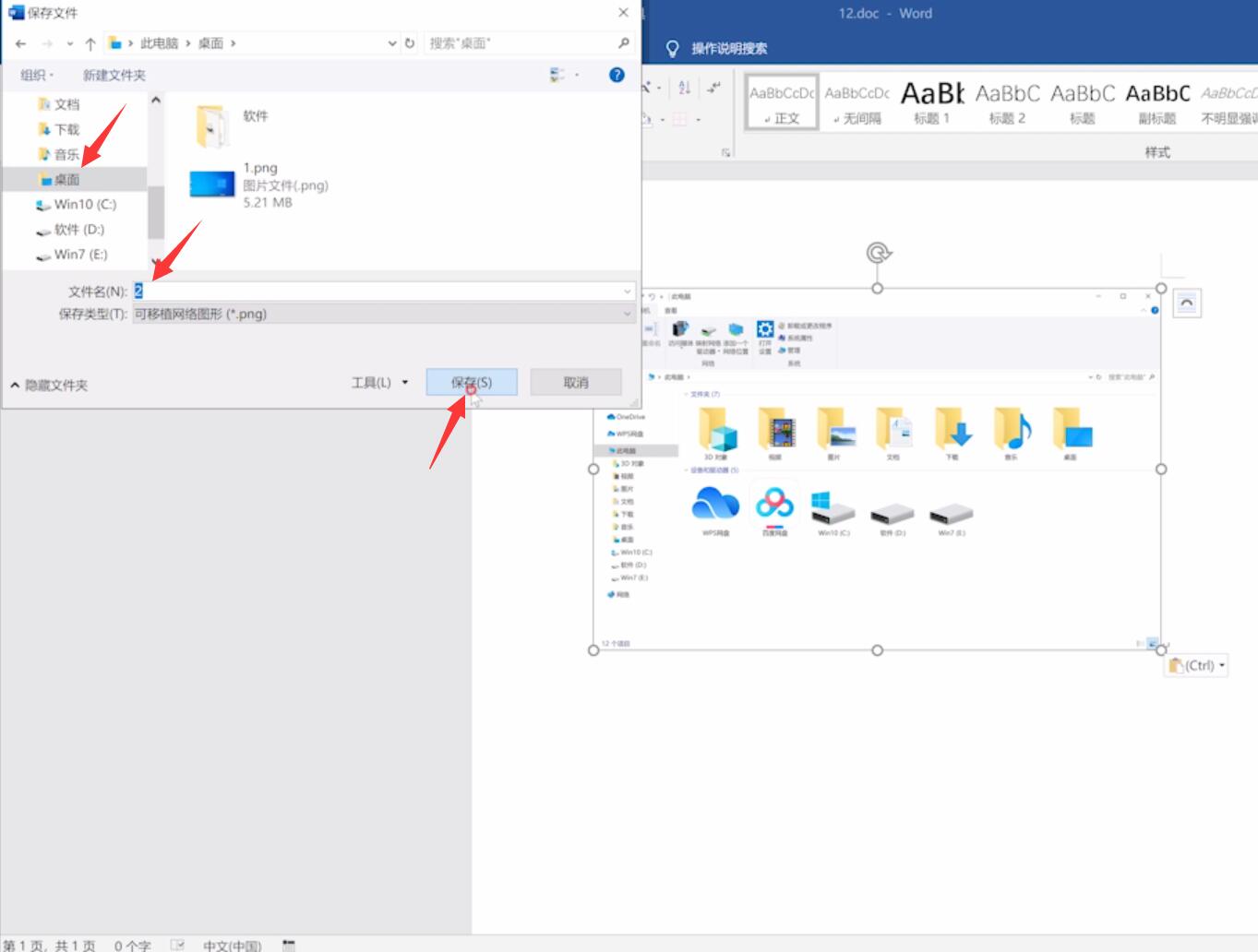Open the 保存类型 file type combo box
The height and width of the screenshot is (952, 1258).
pyautogui.click(x=384, y=314)
